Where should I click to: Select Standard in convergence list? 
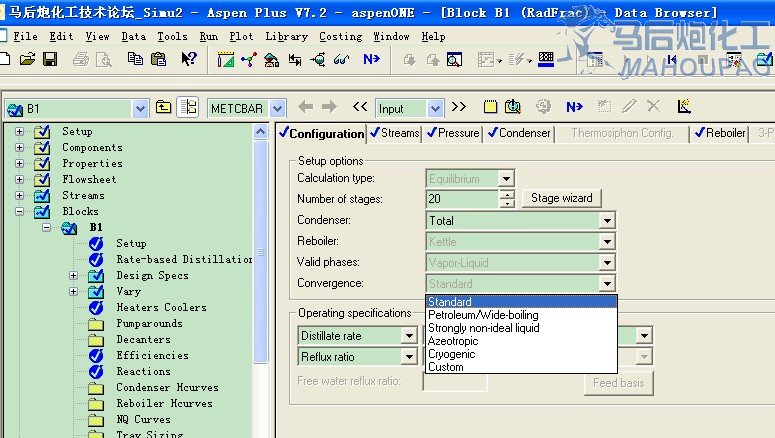[521, 302]
